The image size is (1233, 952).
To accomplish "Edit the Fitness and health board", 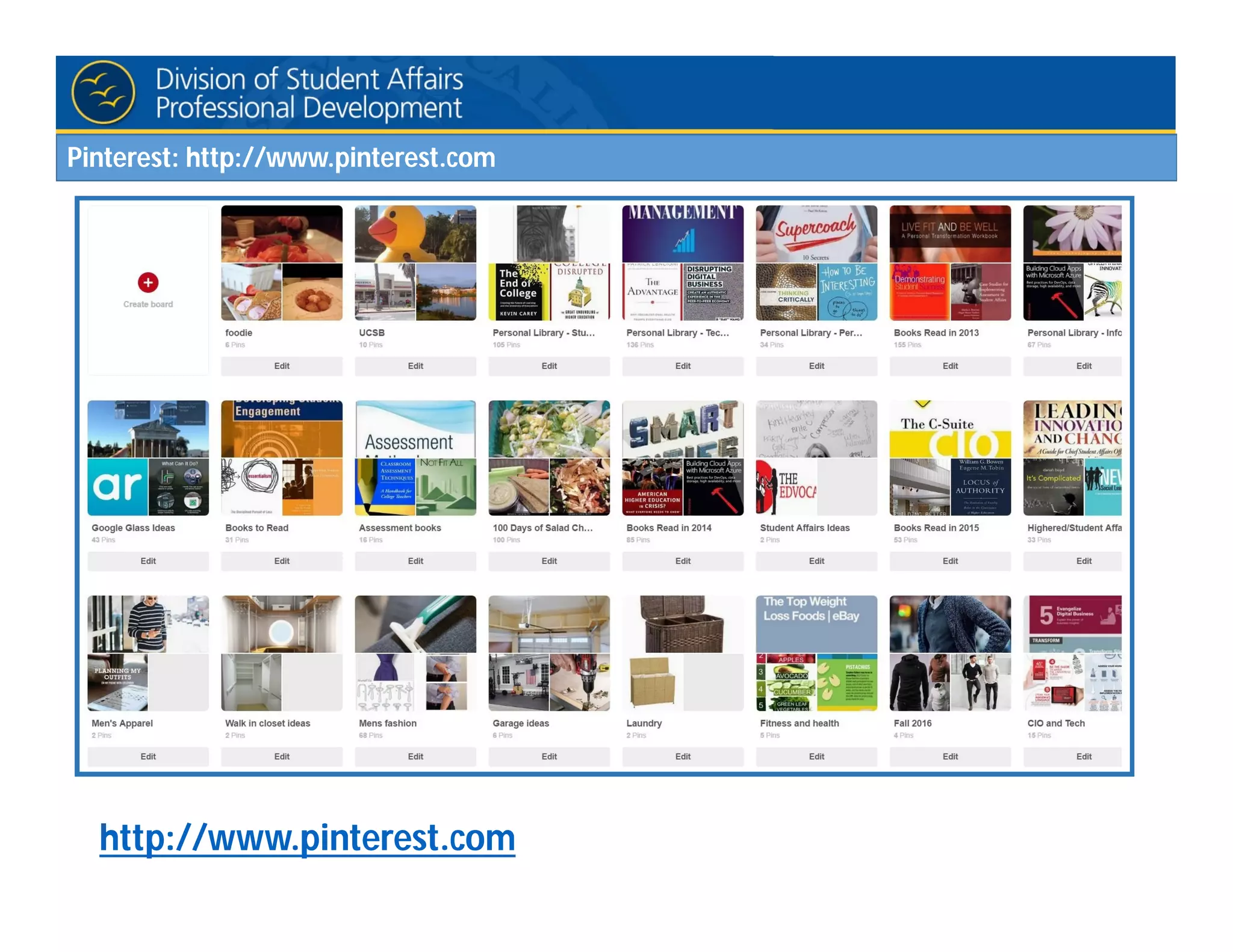I will pyautogui.click(x=816, y=756).
